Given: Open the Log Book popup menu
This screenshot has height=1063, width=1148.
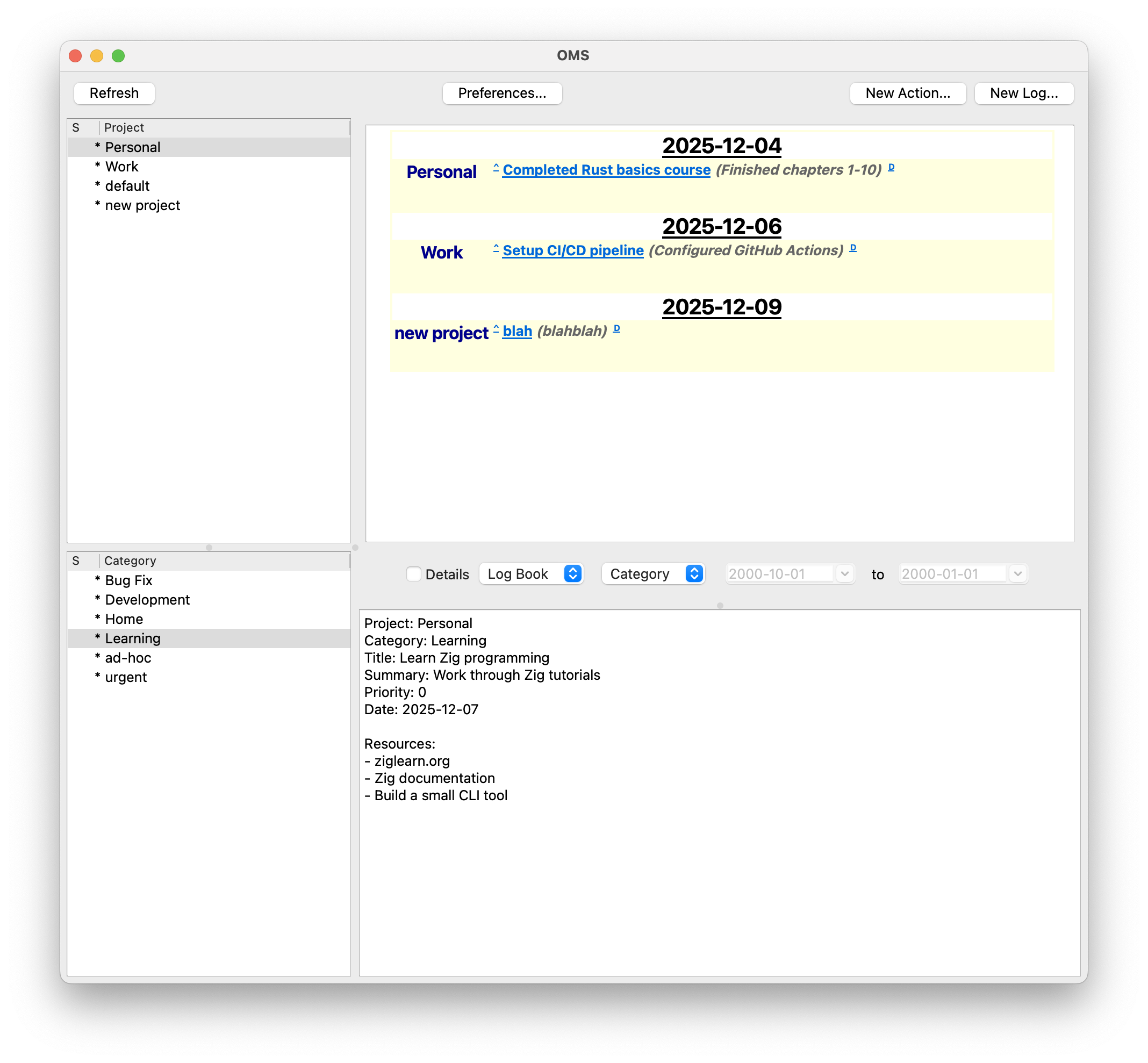Looking at the screenshot, I should (x=531, y=574).
